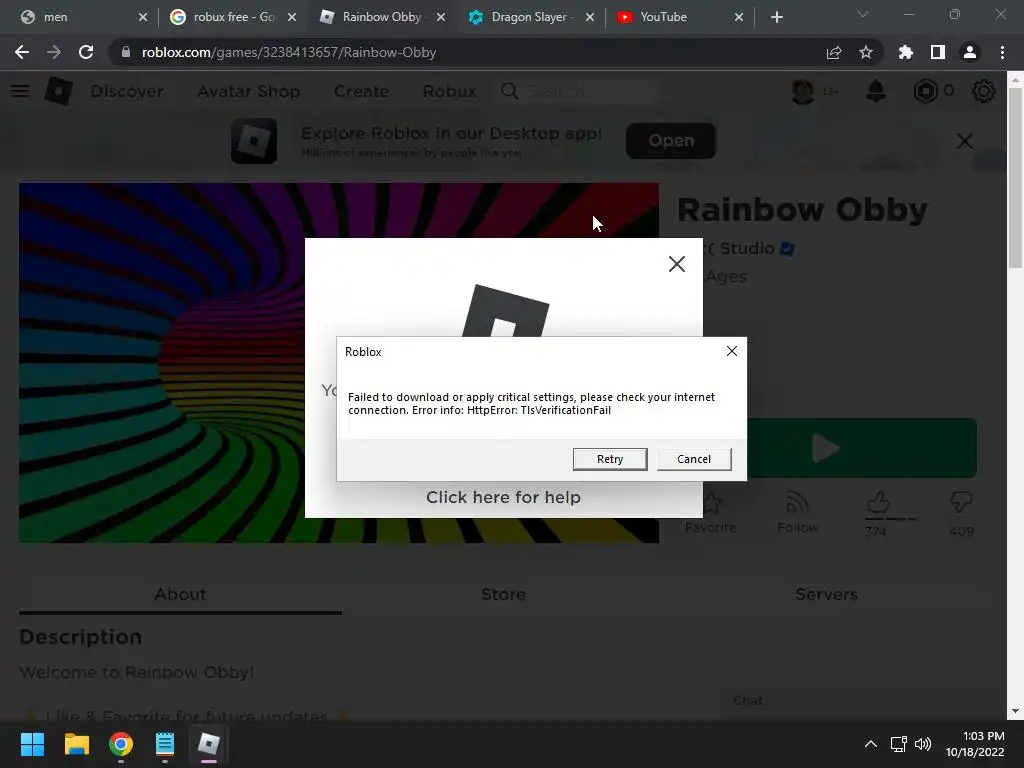Image resolution: width=1024 pixels, height=768 pixels.
Task: Close the Dragon Slayer tab
Action: (590, 17)
